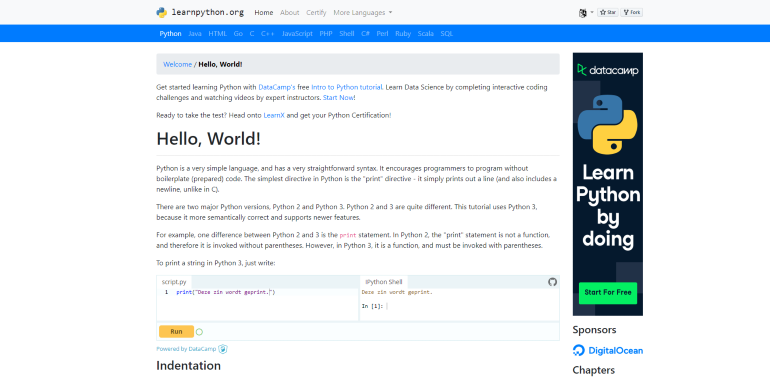Click the DigitalOcean sponsor logo

tap(607, 351)
